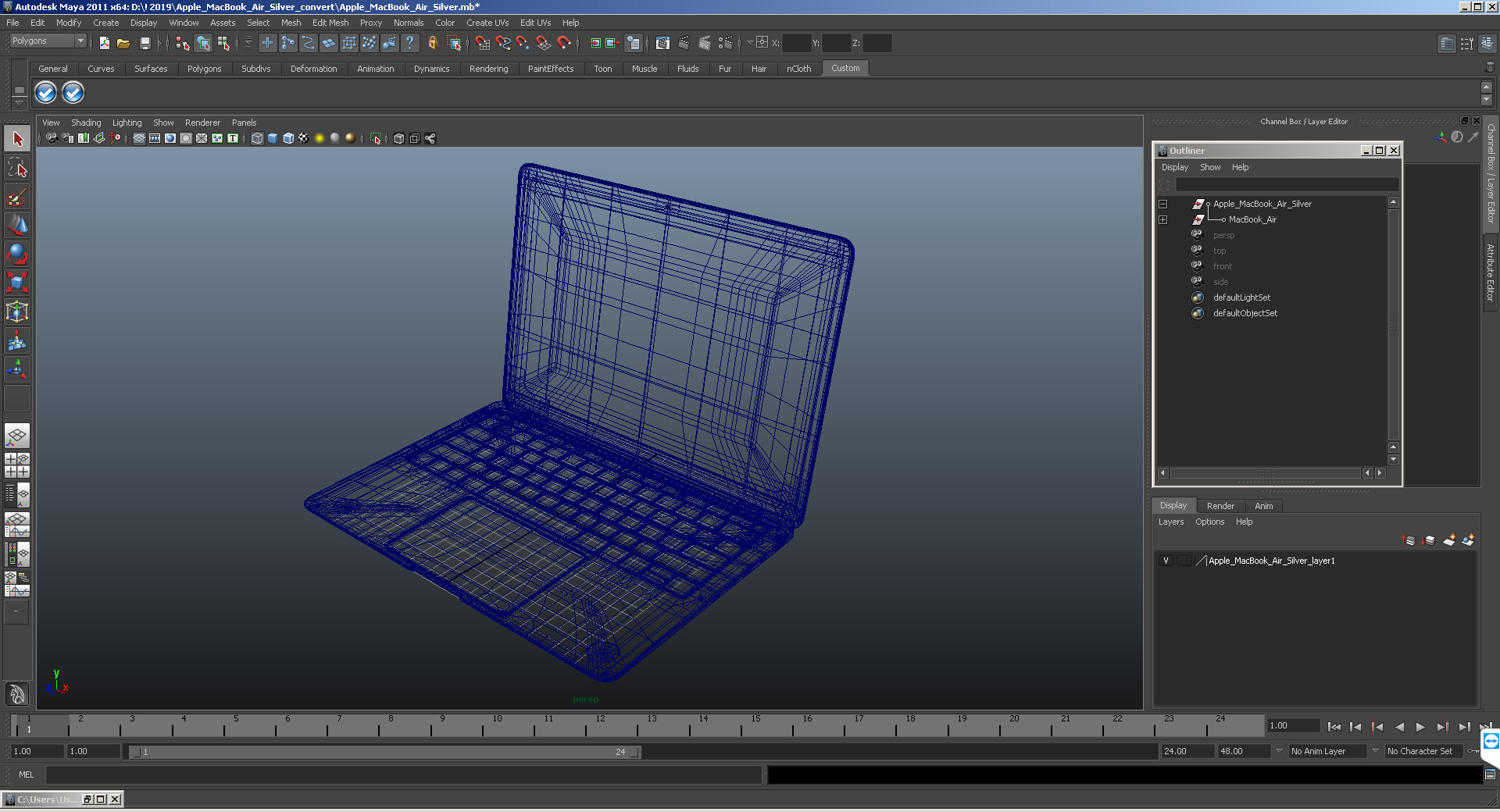Open the Edit Mesh menu
Screen dimensions: 1500x812
[330, 23]
